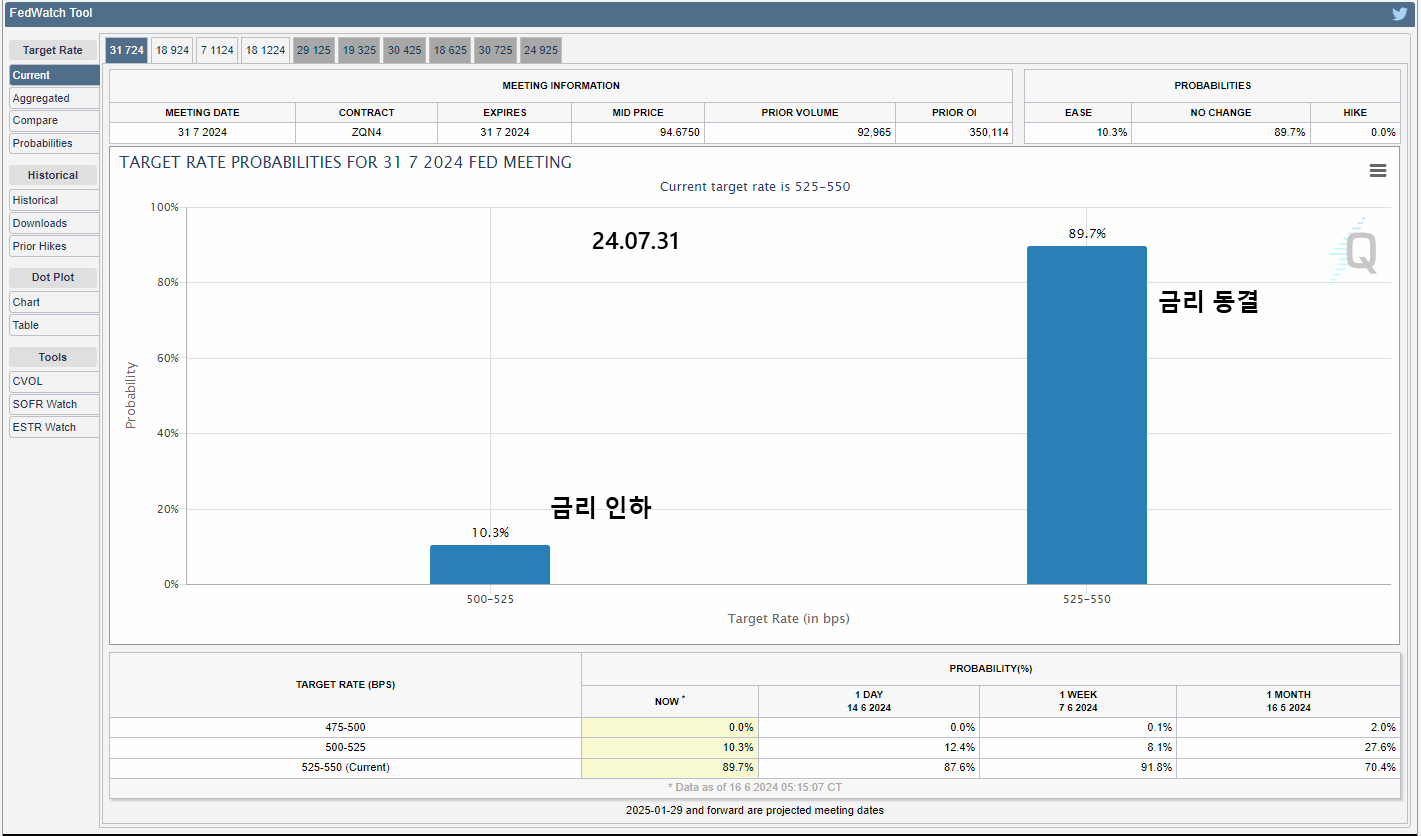Click the ZQN4 contract cell
The image size is (1421, 836).
(366, 132)
